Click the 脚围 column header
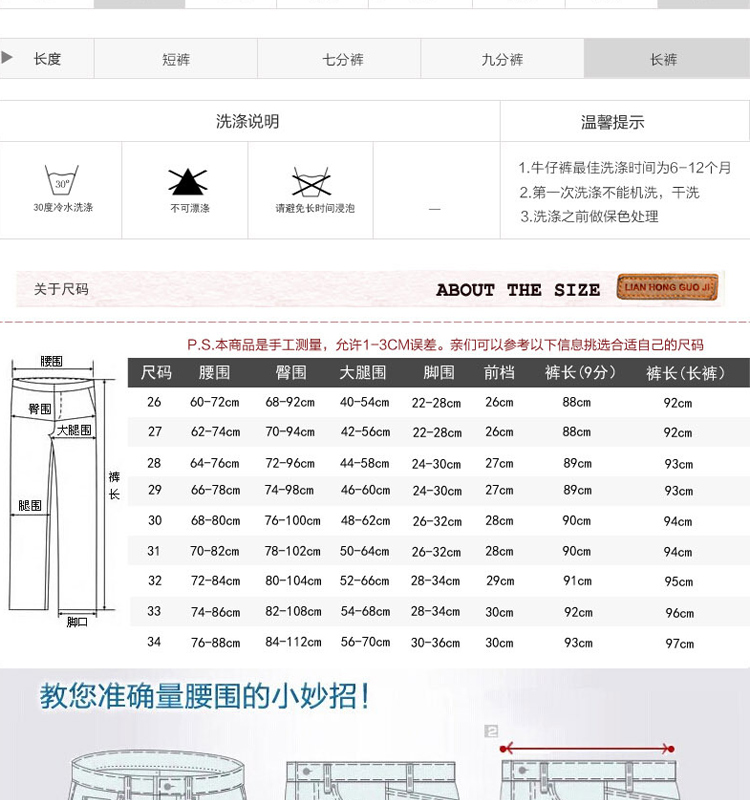750x800 pixels. (439, 372)
